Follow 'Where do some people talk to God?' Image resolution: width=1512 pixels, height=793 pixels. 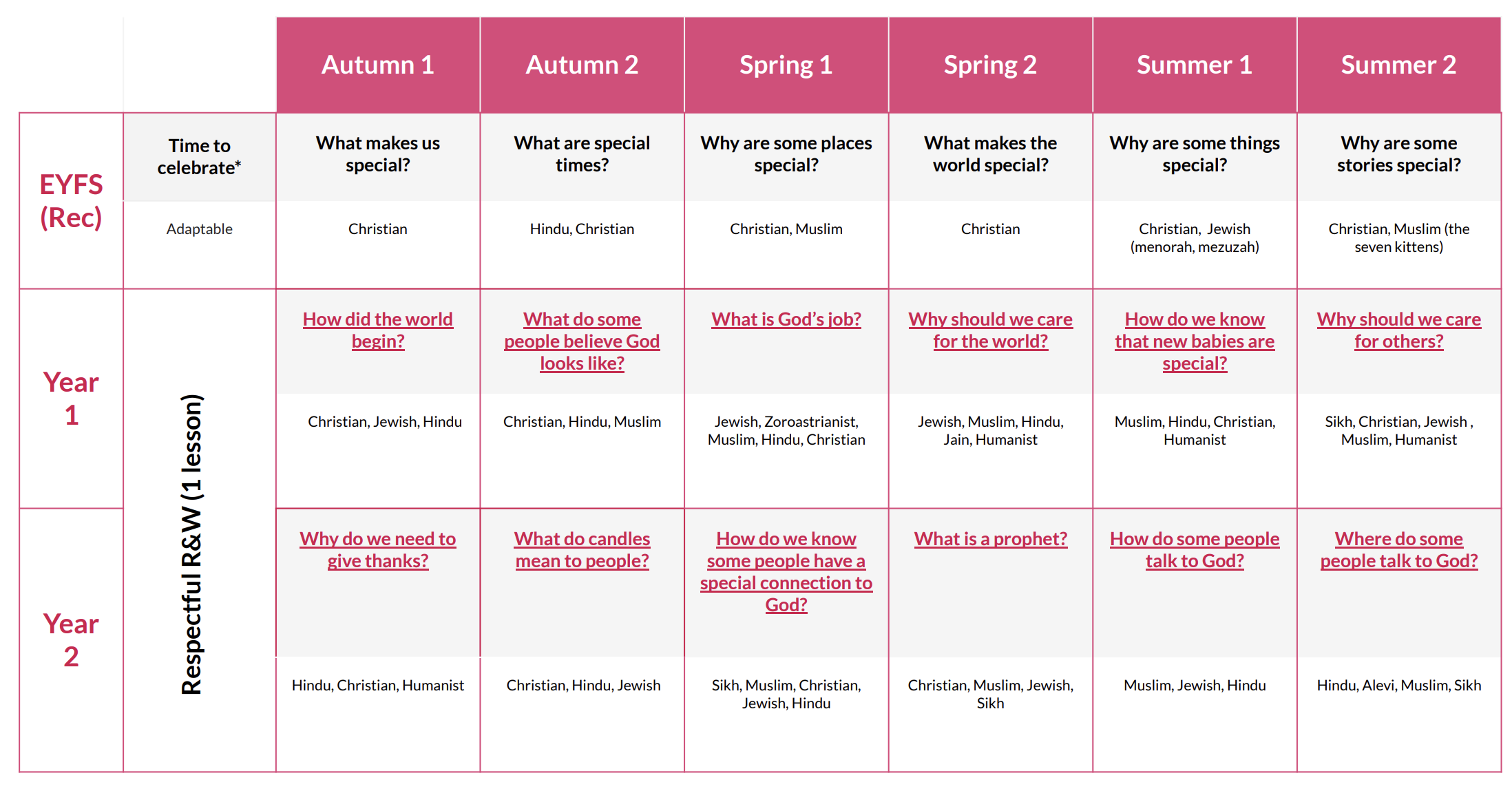[x=1398, y=549]
